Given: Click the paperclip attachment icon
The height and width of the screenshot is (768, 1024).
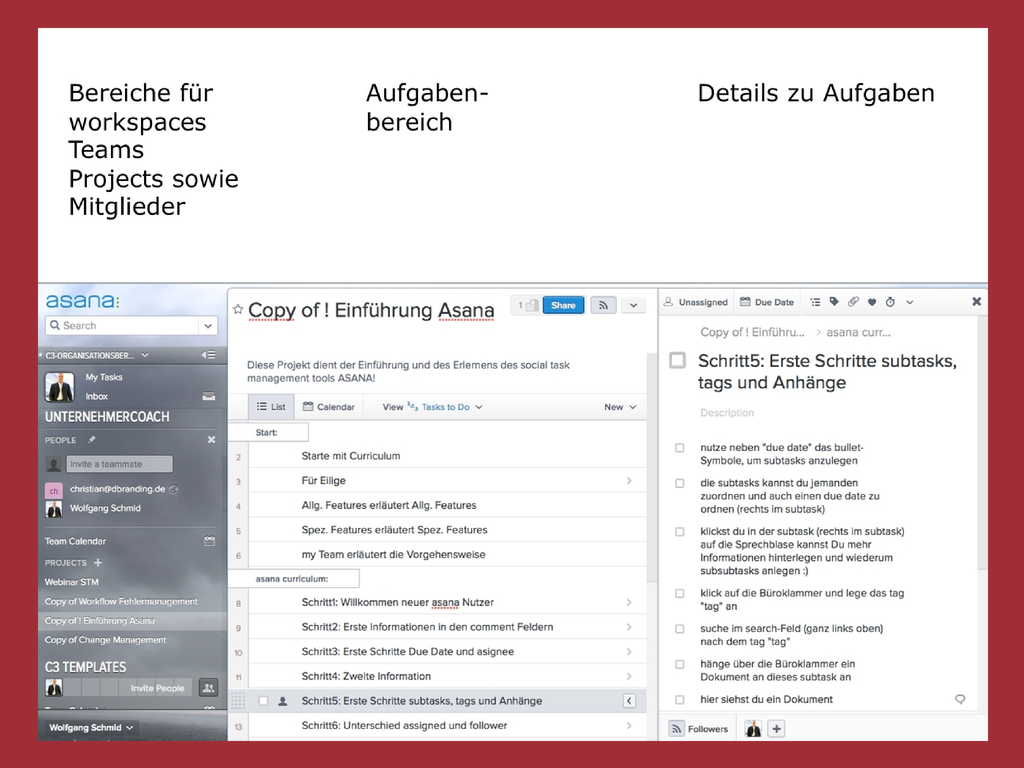Looking at the screenshot, I should (853, 302).
